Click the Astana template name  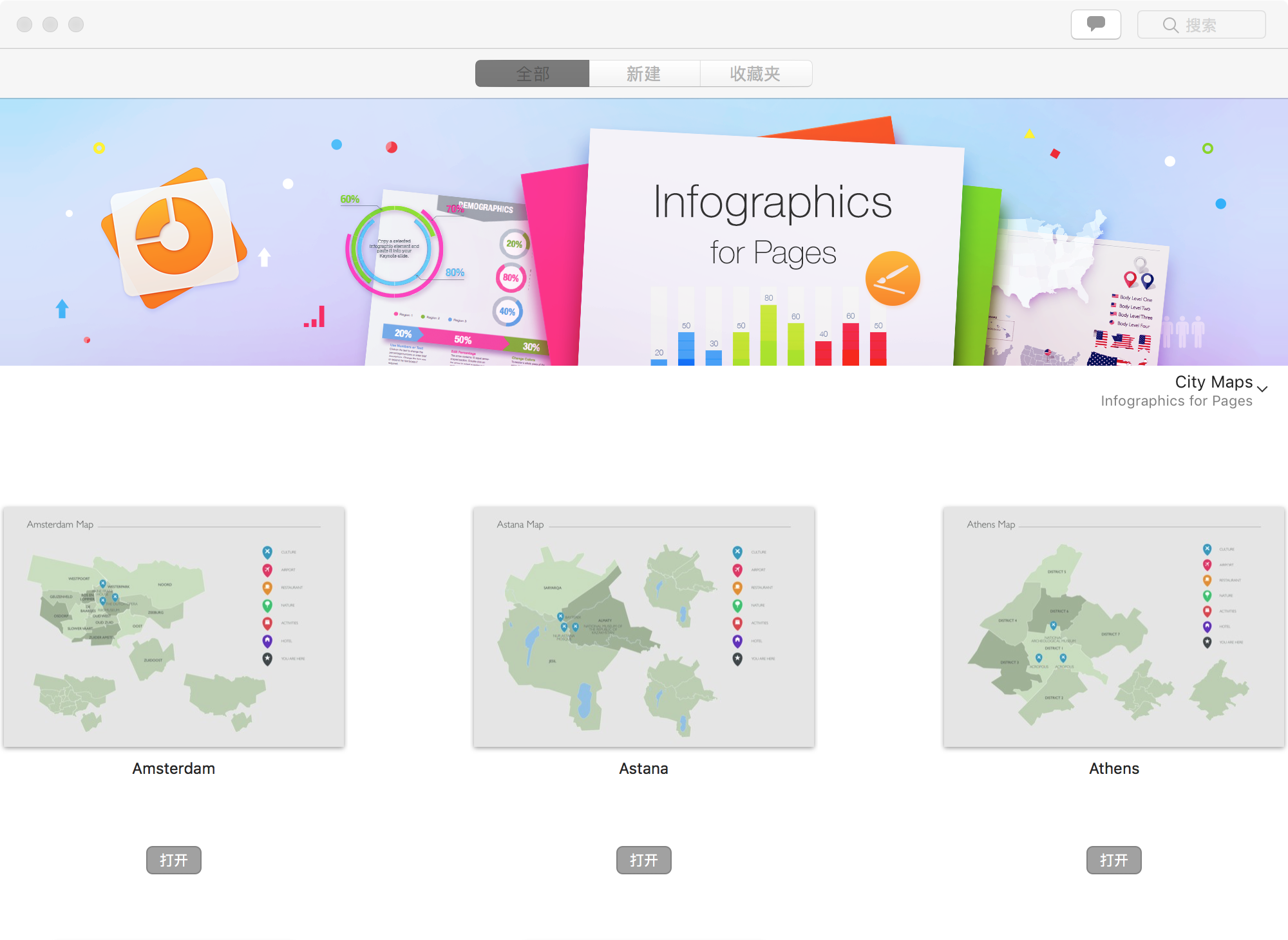click(644, 769)
